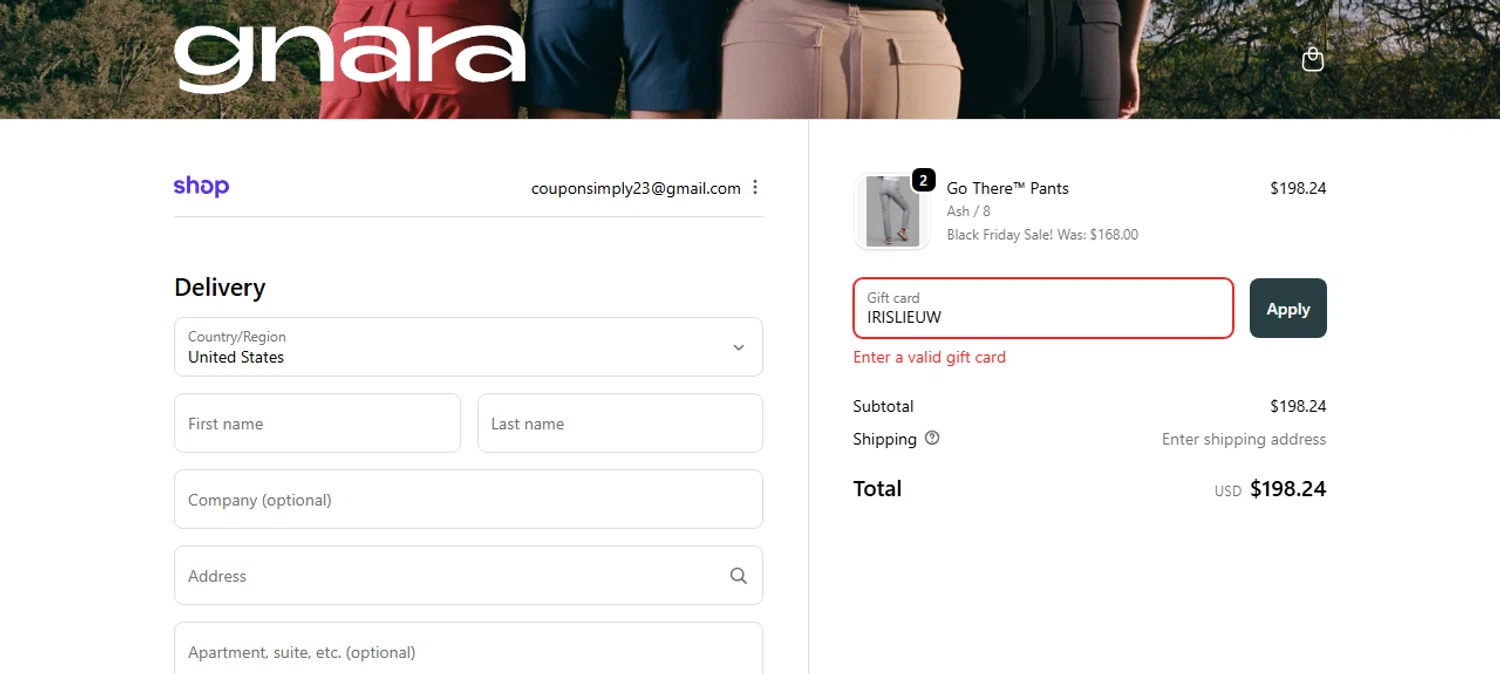Click the Total amount USD $198.24
Image resolution: width=1500 pixels, height=674 pixels.
1270,489
